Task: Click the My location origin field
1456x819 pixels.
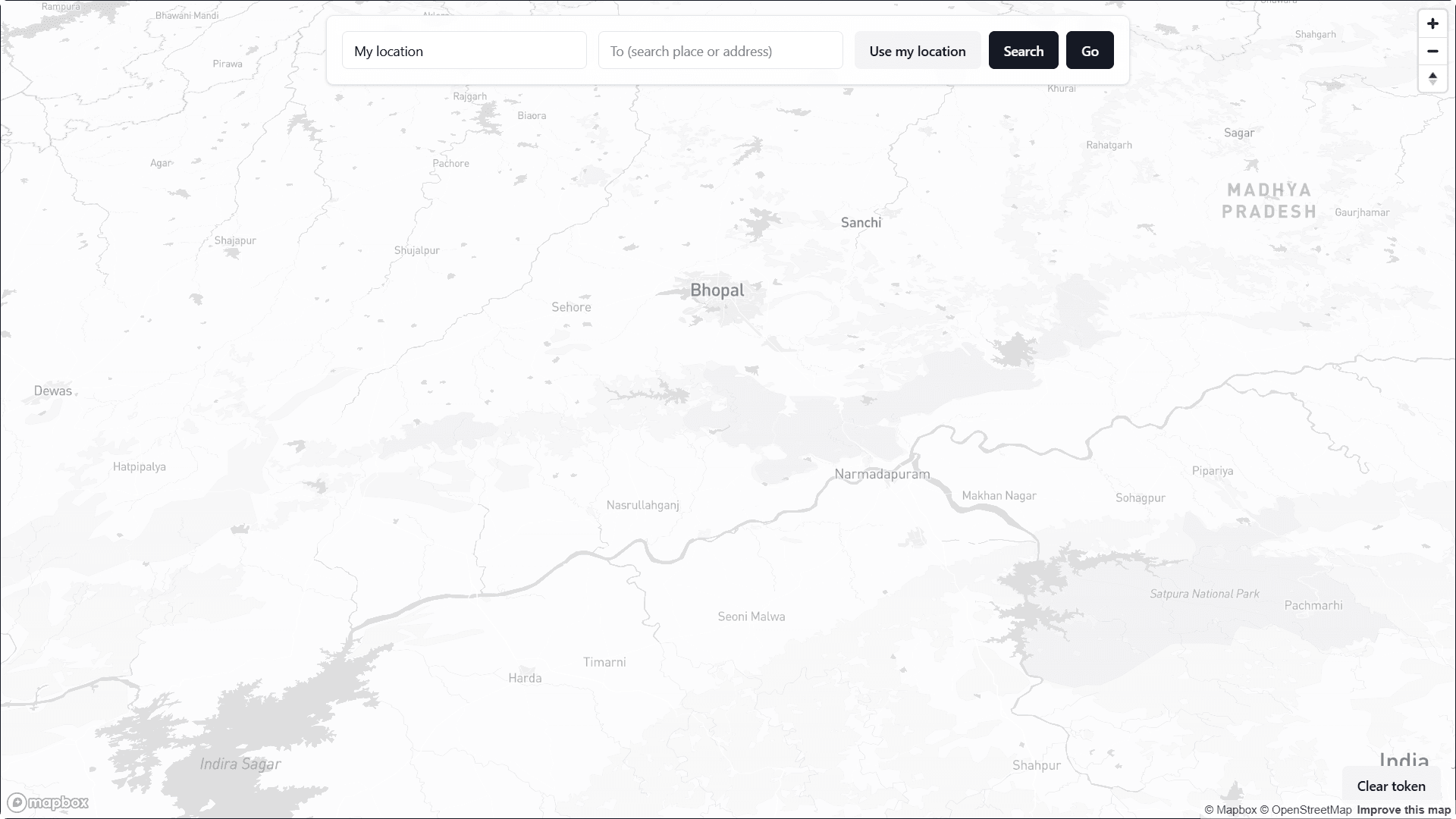Action: pos(464,50)
